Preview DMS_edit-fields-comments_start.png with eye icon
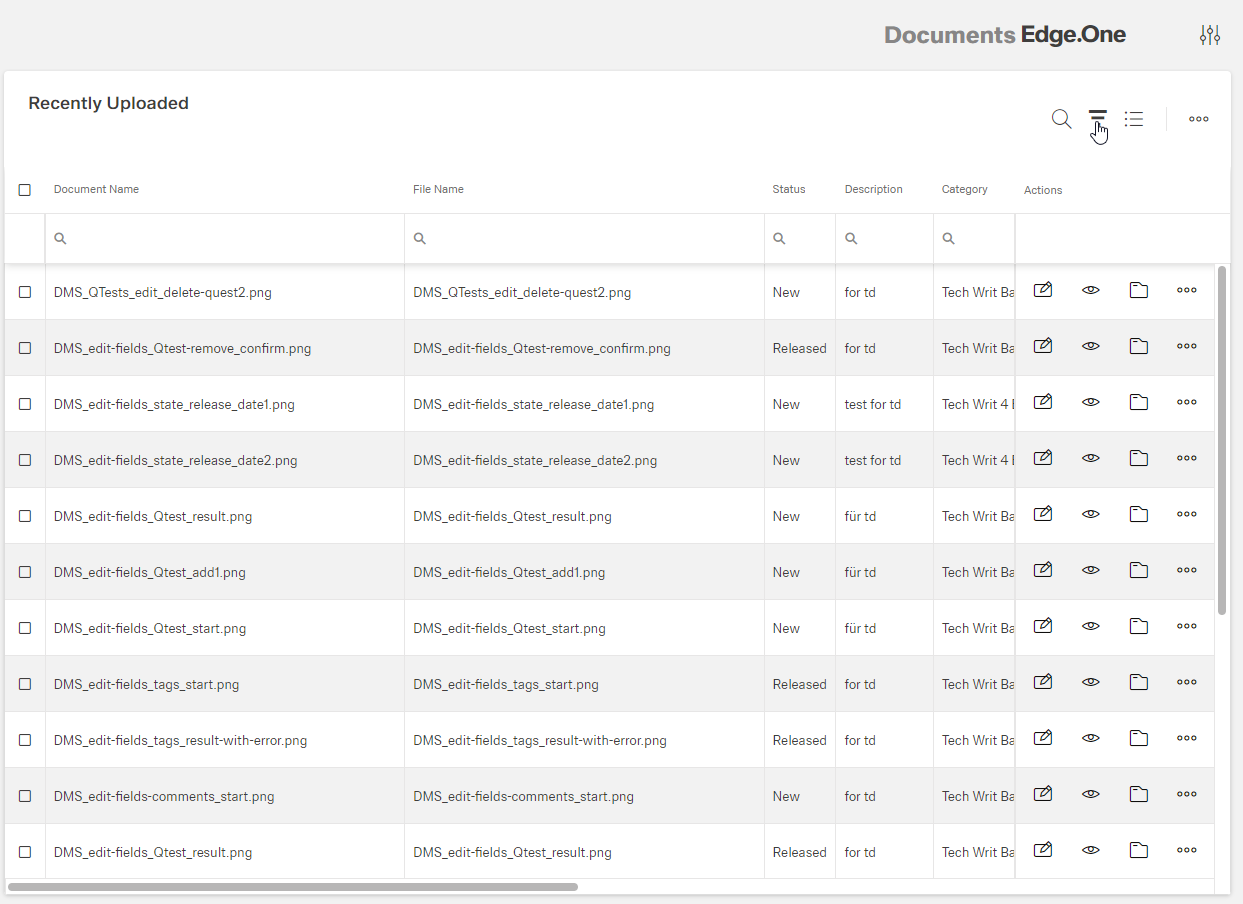This screenshot has height=904, width=1243. point(1091,794)
